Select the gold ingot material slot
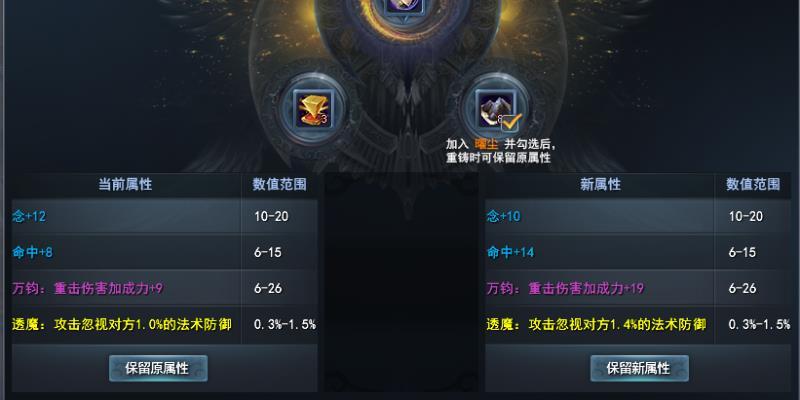 312,109
